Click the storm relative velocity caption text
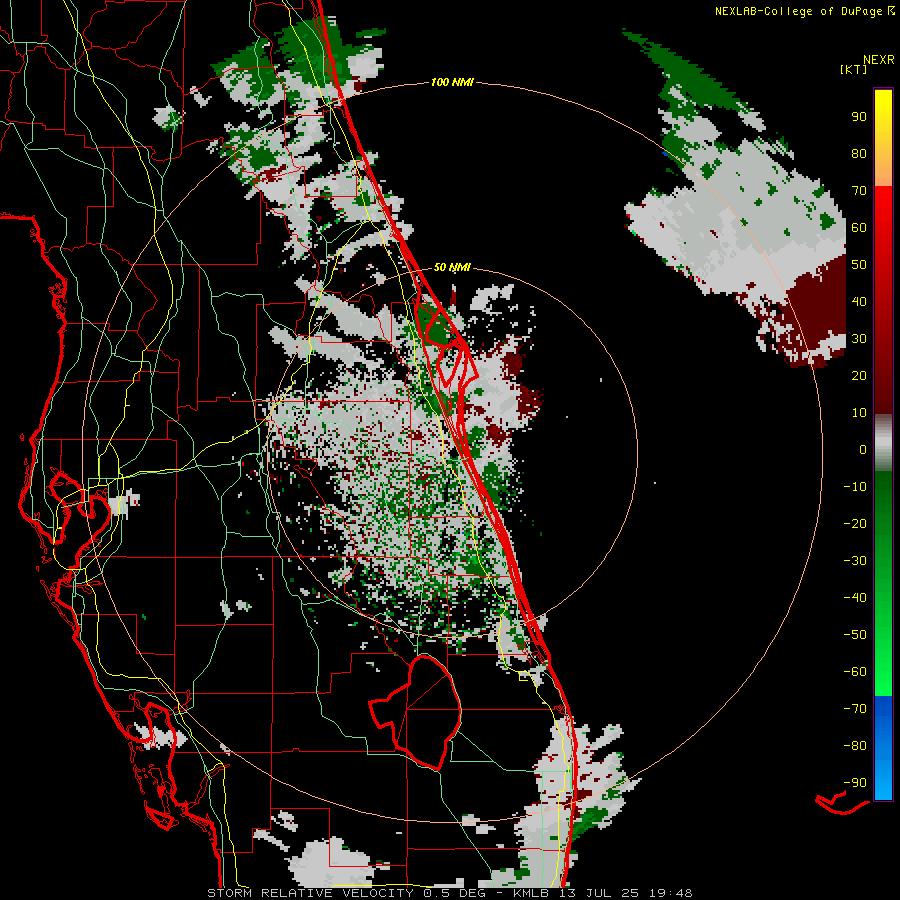This screenshot has height=900, width=900. click(450, 893)
